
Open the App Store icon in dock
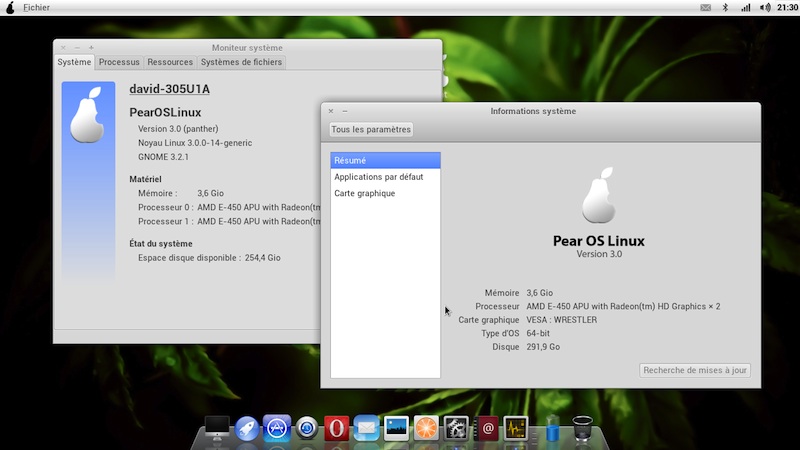point(277,428)
